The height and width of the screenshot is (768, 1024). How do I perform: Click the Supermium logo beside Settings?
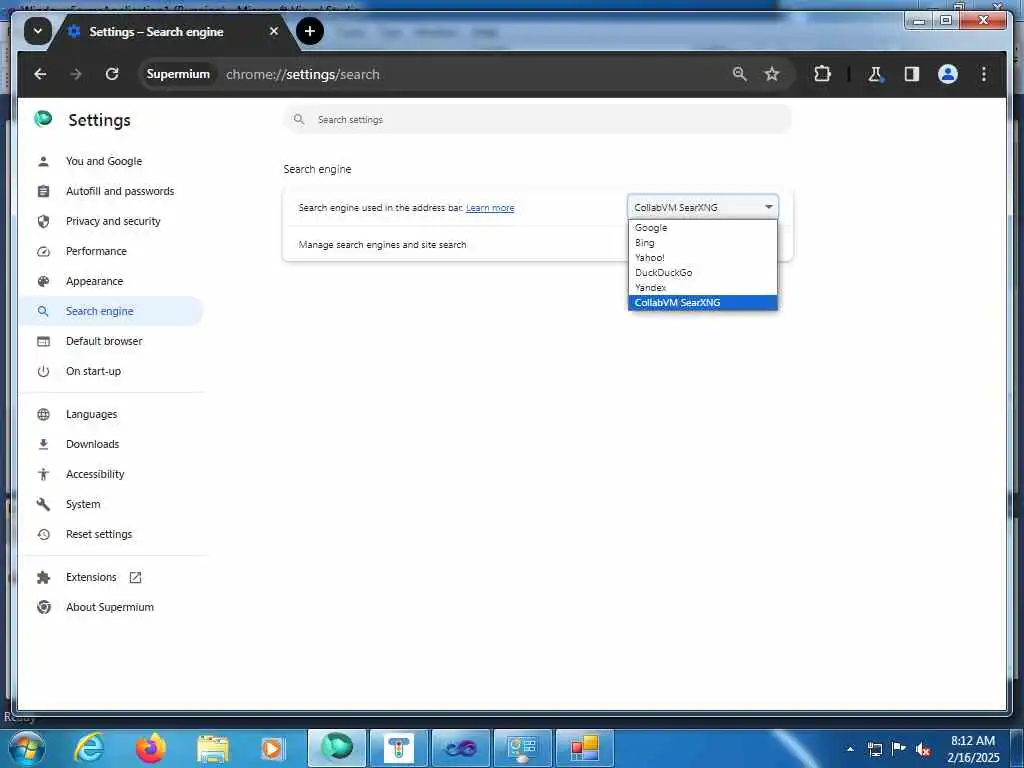coord(43,119)
